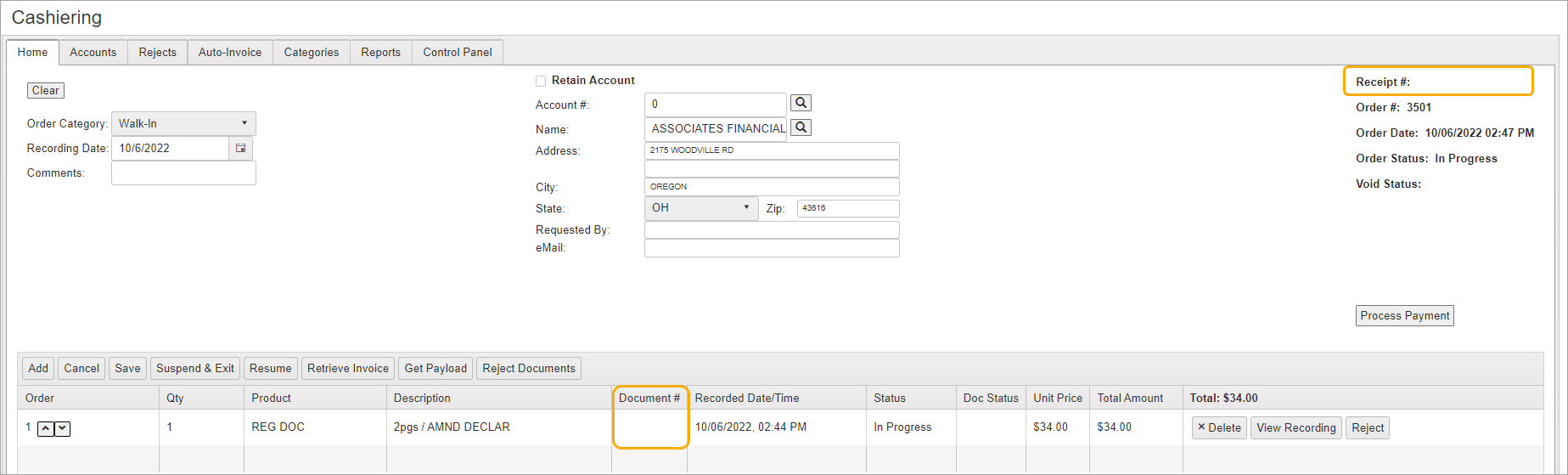Screen dimensions: 1568x475
Task: Click into the Comments input field
Action: pyautogui.click(x=183, y=172)
